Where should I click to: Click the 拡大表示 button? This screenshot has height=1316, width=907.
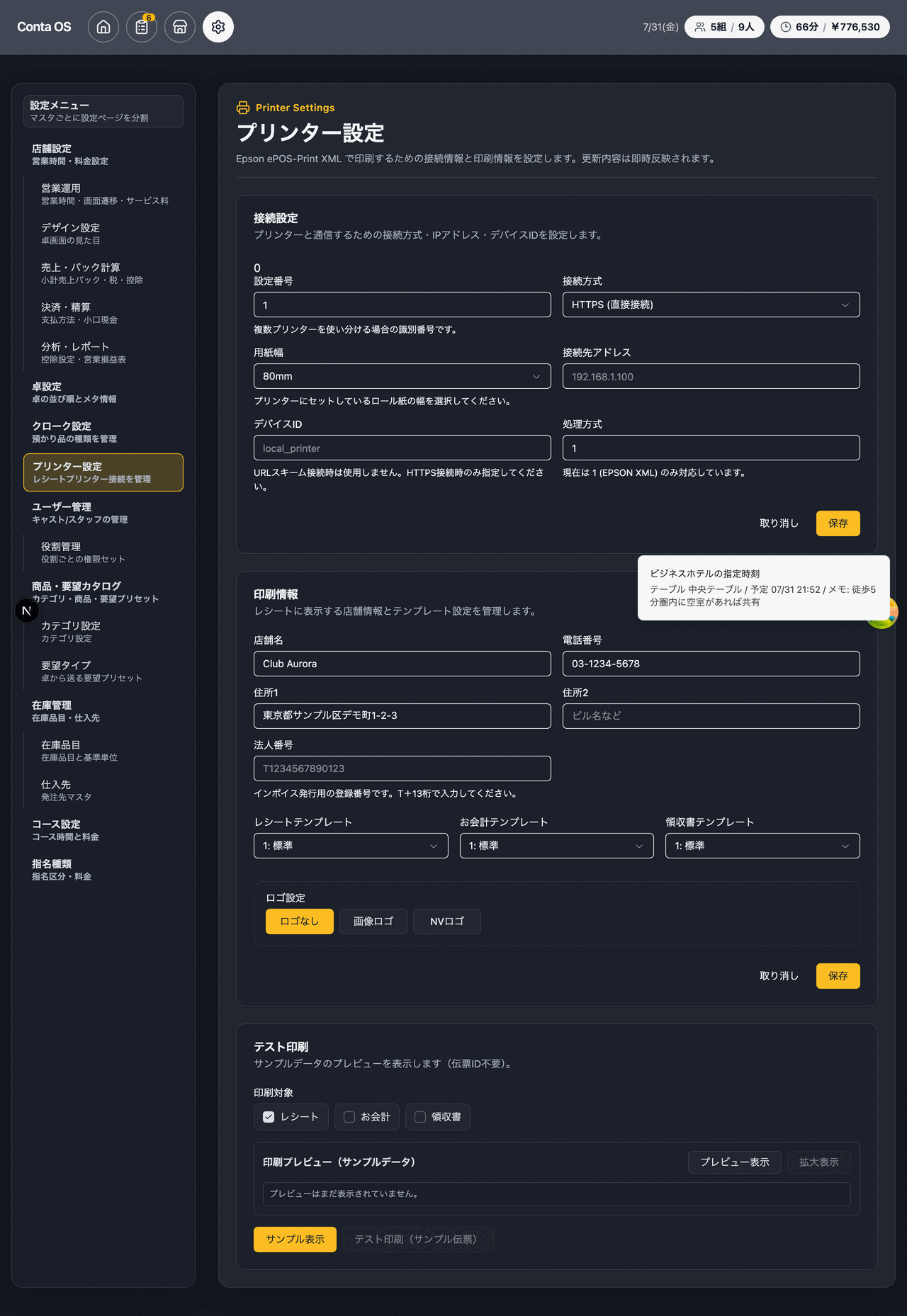pyautogui.click(x=819, y=1162)
